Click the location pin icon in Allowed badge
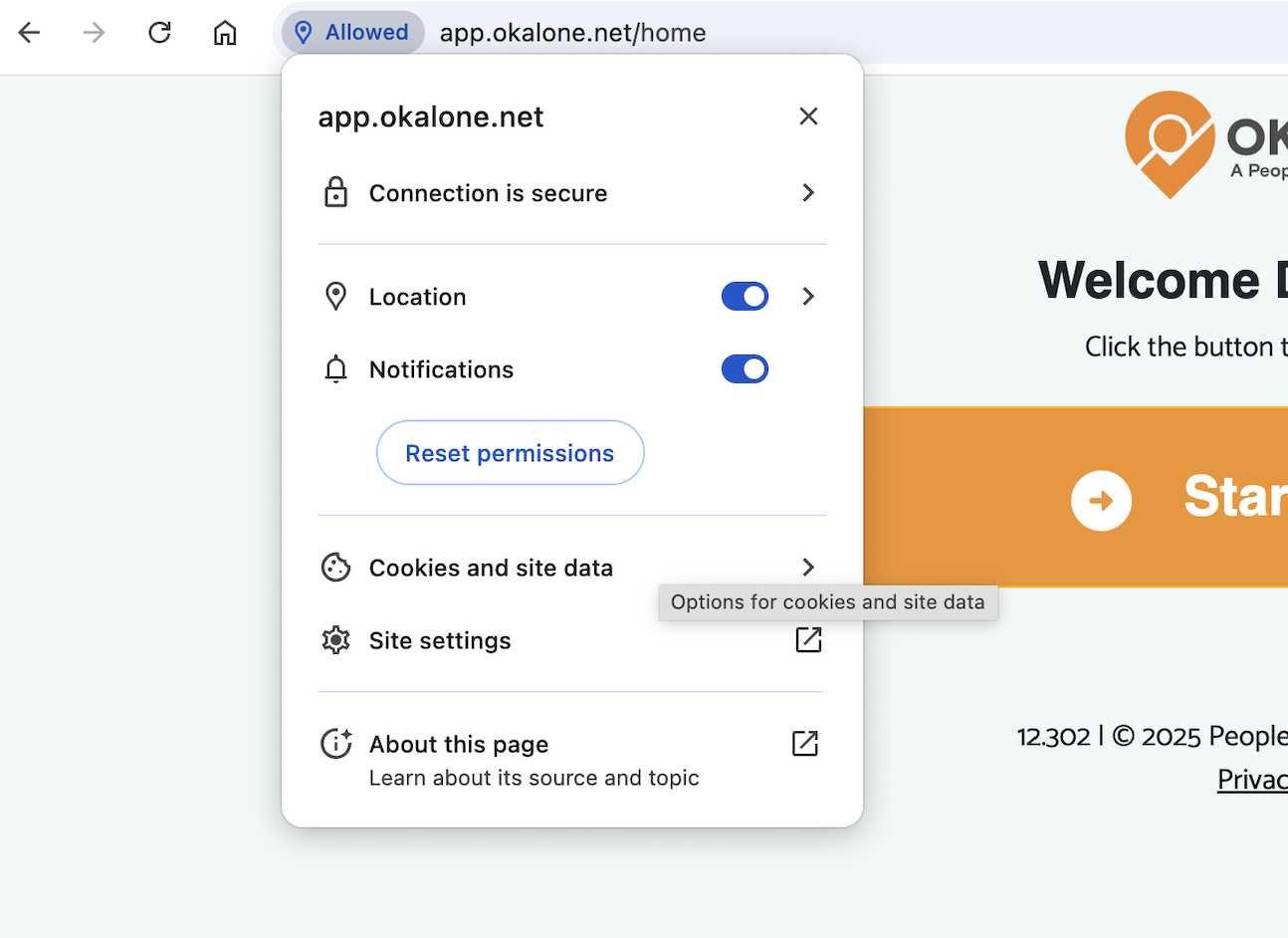Image resolution: width=1288 pixels, height=938 pixels. click(x=304, y=32)
